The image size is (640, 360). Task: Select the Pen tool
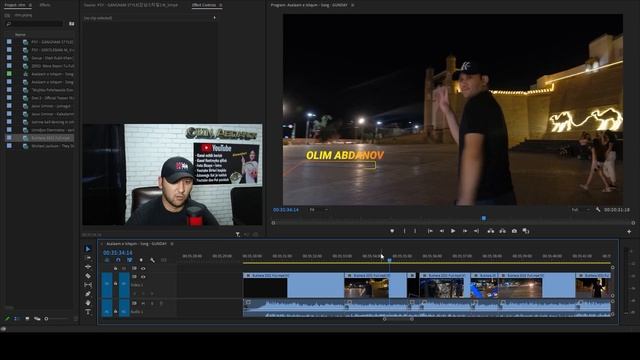tap(88, 293)
